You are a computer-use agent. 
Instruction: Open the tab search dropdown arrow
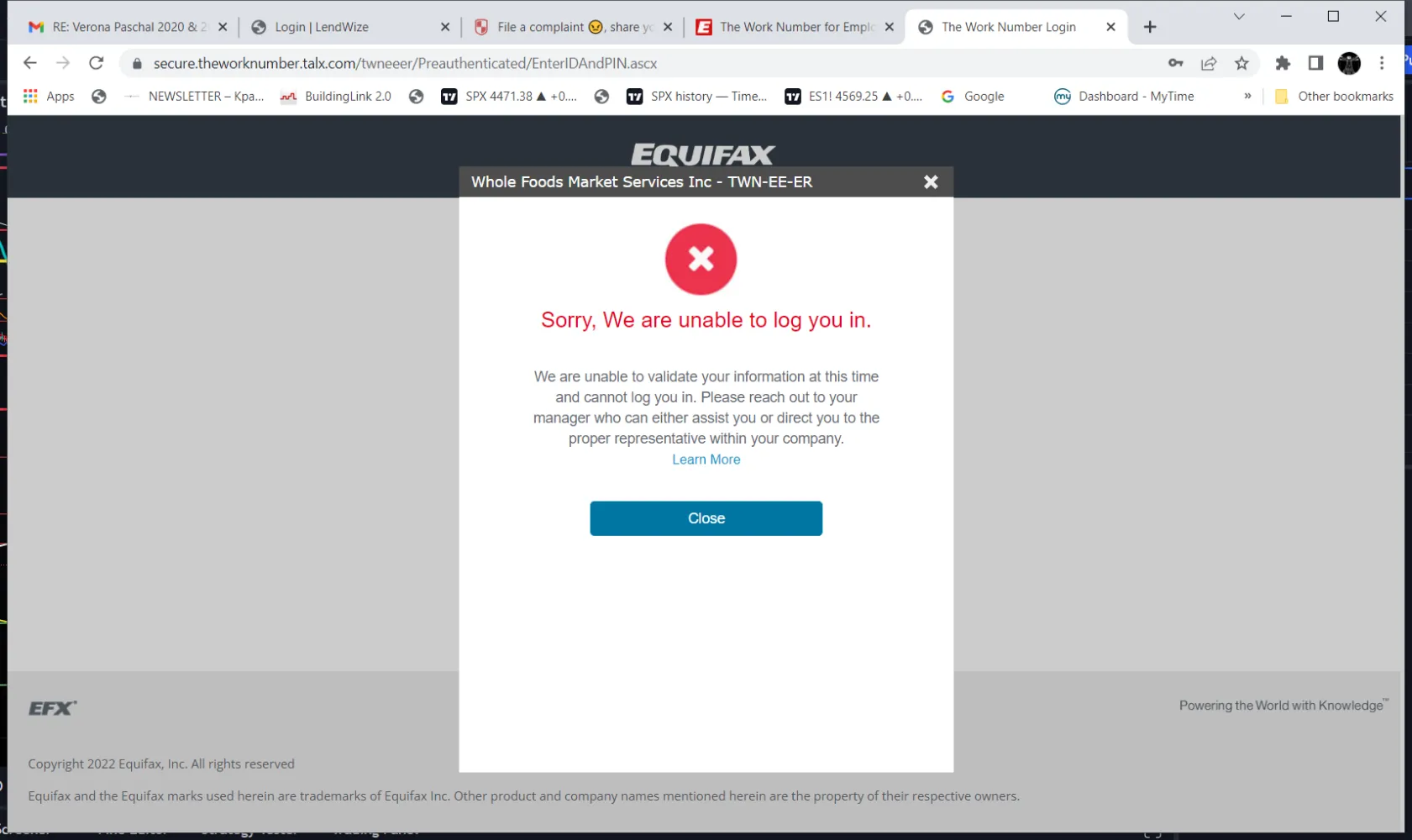pyautogui.click(x=1239, y=17)
